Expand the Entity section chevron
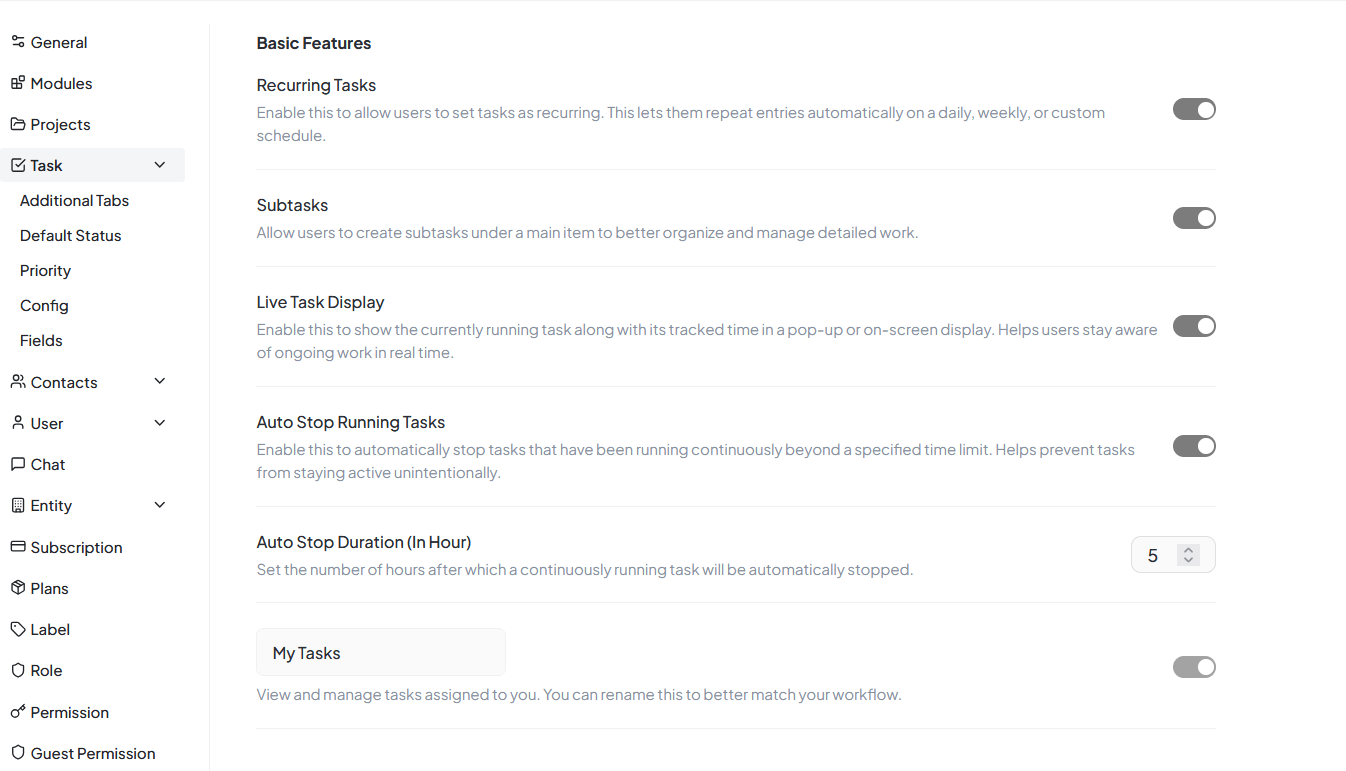This screenshot has width=1346, height=771. [x=160, y=505]
